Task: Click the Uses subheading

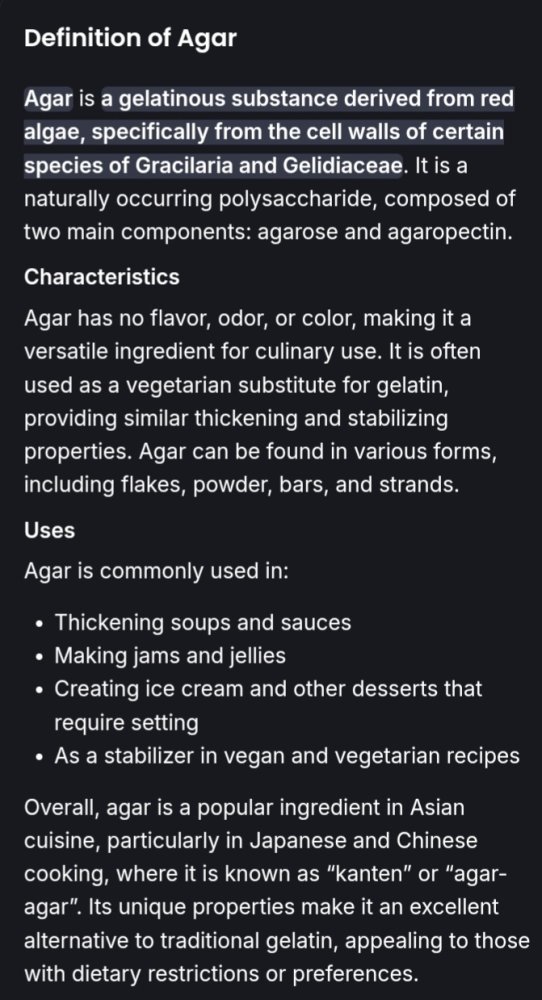Action: [50, 530]
